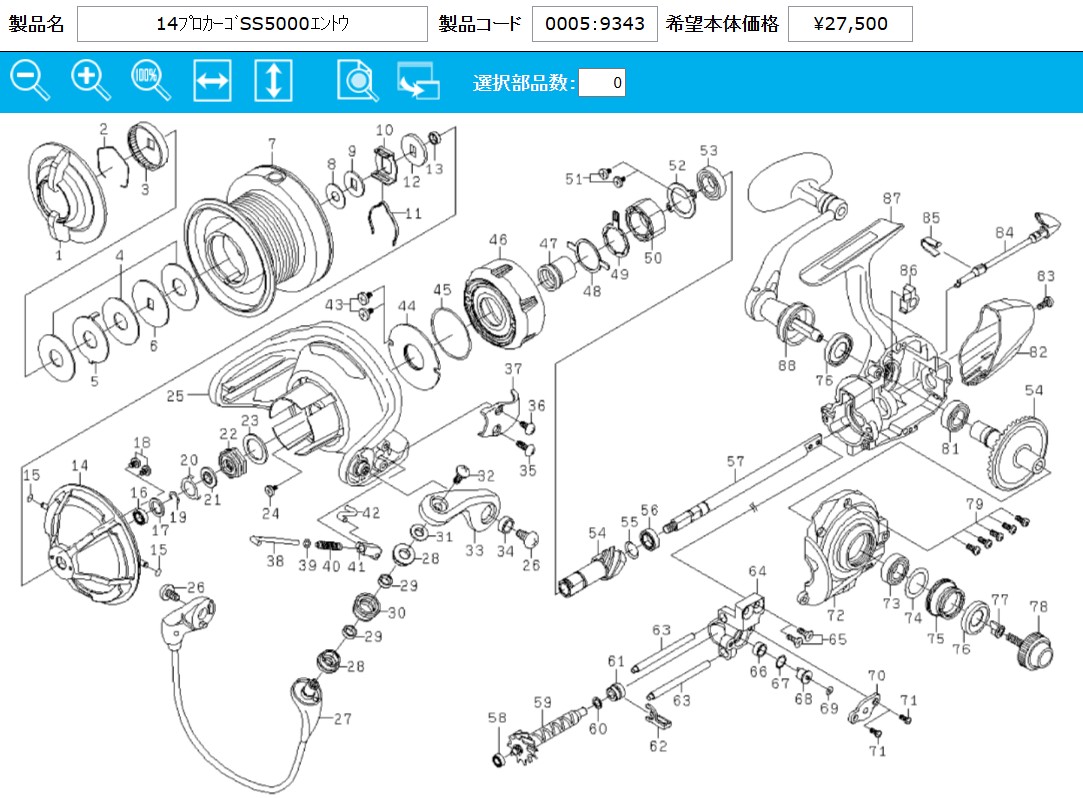1083x798 pixels.
Task: Select part number 6 label
Action: [153, 345]
